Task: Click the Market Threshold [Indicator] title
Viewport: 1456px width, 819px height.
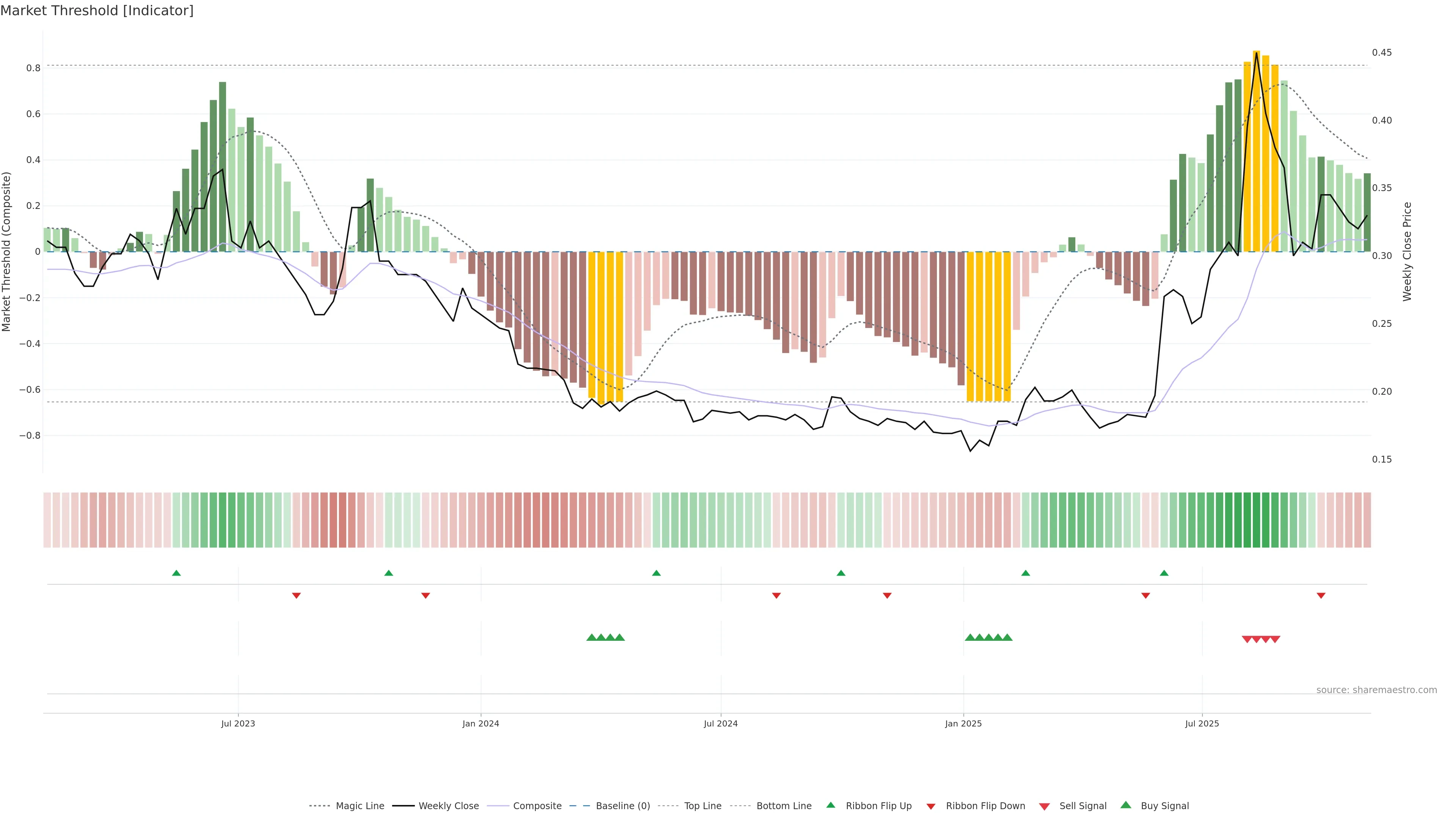Action: (x=97, y=11)
